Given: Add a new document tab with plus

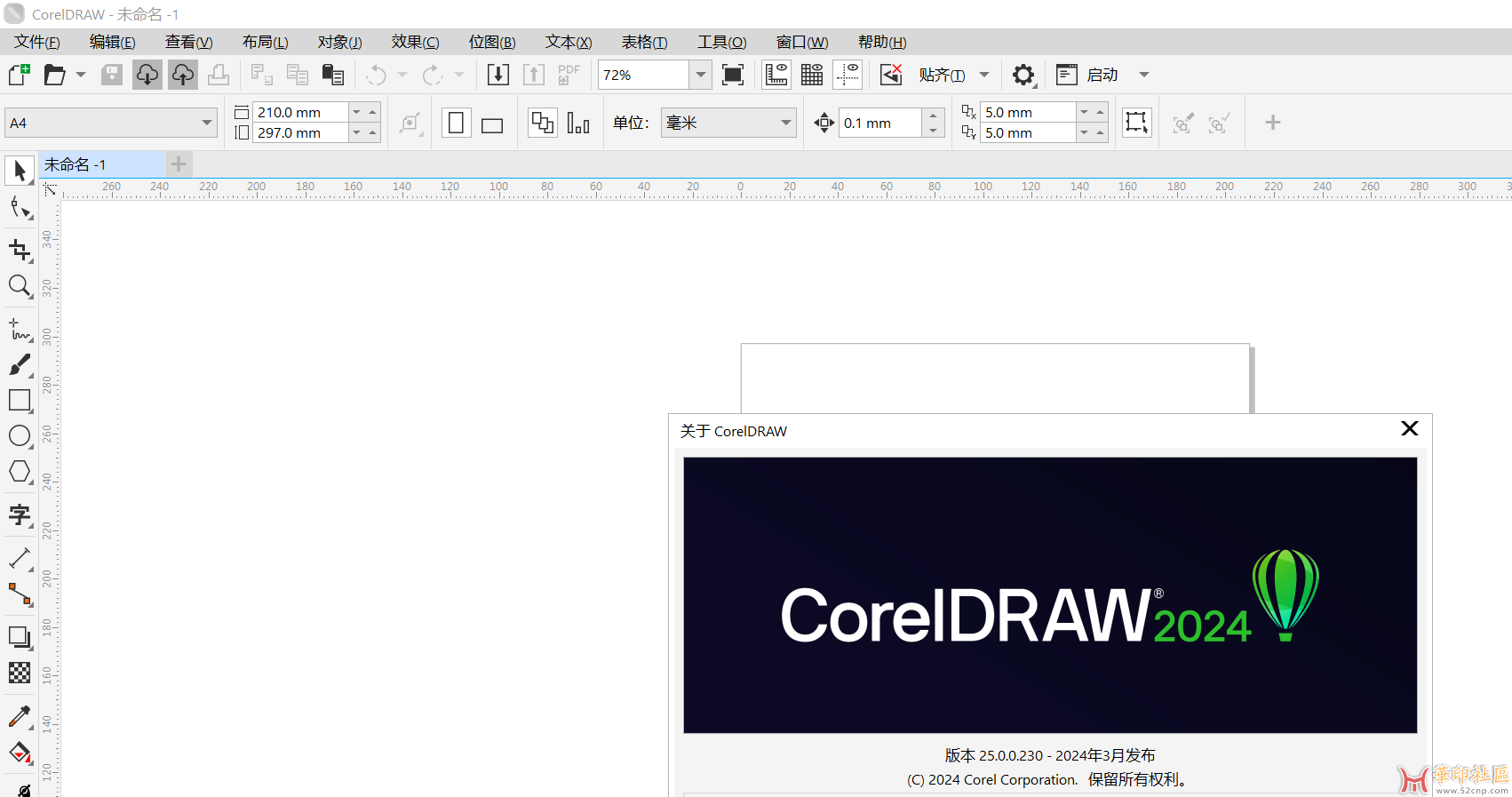Looking at the screenshot, I should (179, 164).
